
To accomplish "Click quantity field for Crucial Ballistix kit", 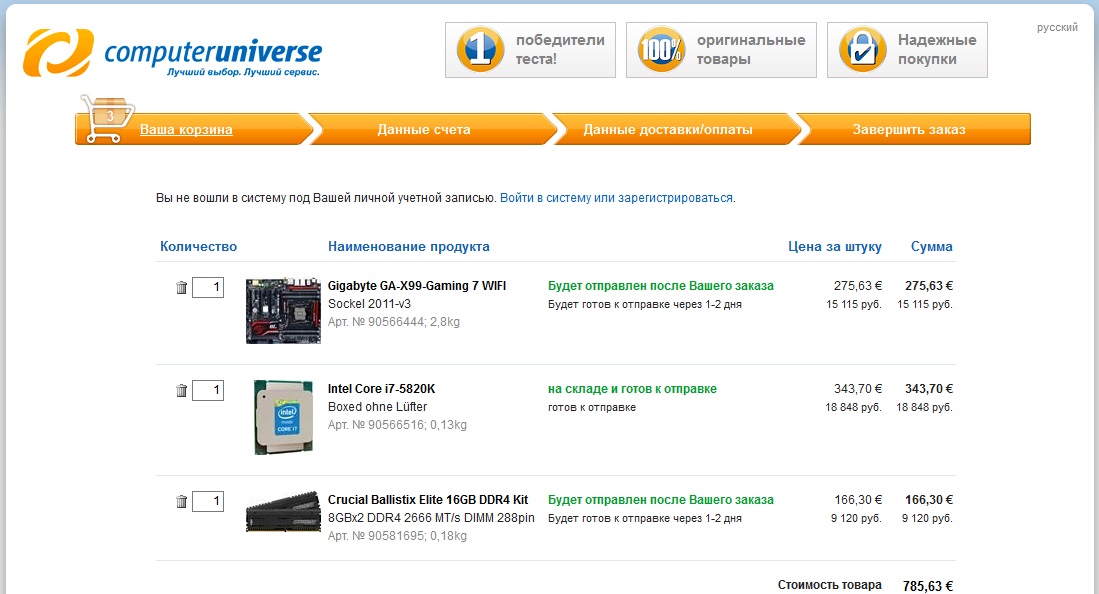I will 208,501.
